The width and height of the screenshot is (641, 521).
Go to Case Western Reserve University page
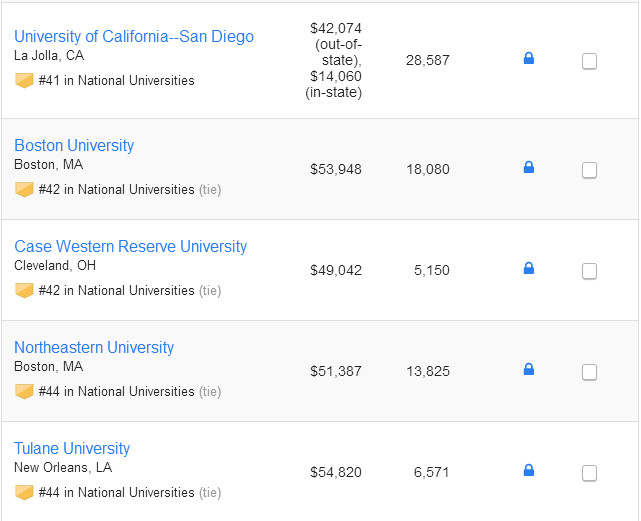pyautogui.click(x=130, y=247)
